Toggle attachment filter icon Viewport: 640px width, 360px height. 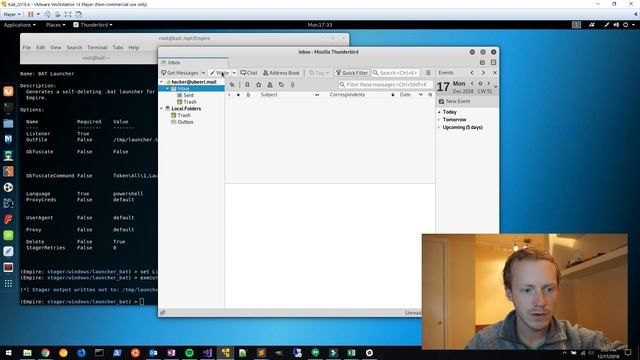click(x=293, y=84)
